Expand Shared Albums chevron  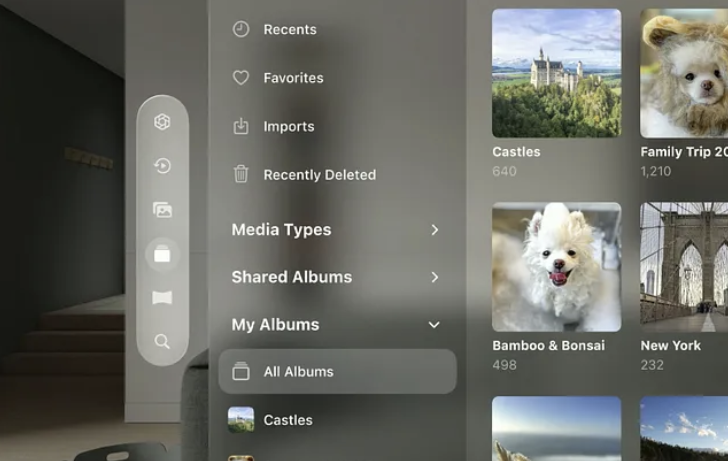(434, 277)
